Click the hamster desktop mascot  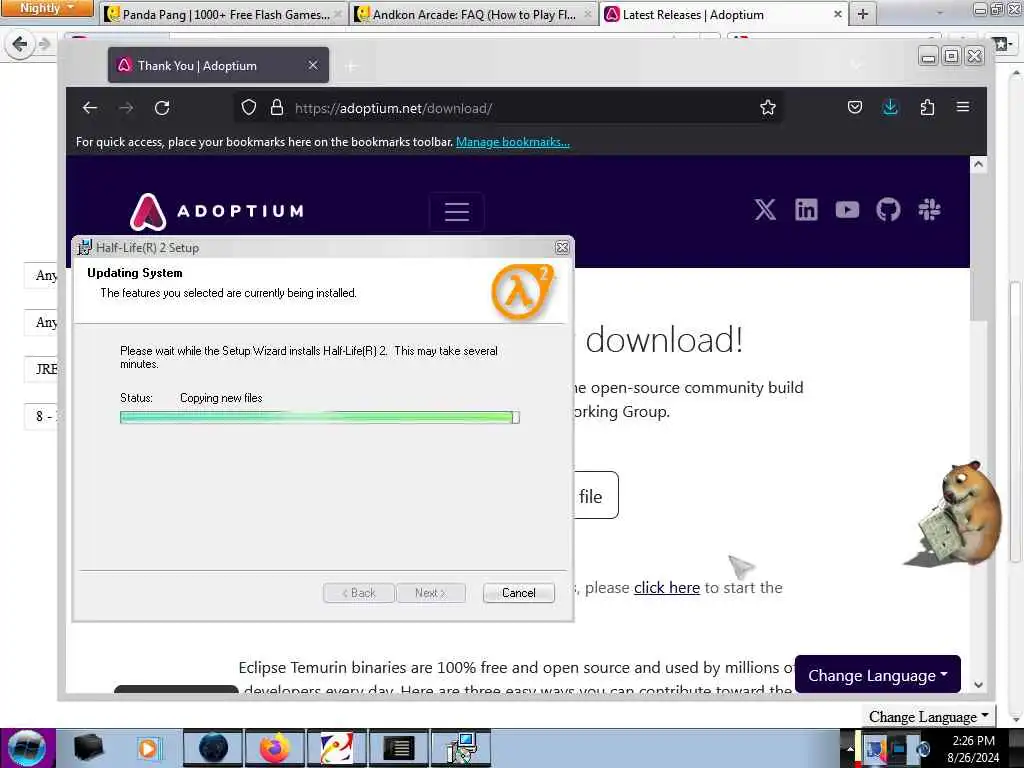tap(960, 514)
